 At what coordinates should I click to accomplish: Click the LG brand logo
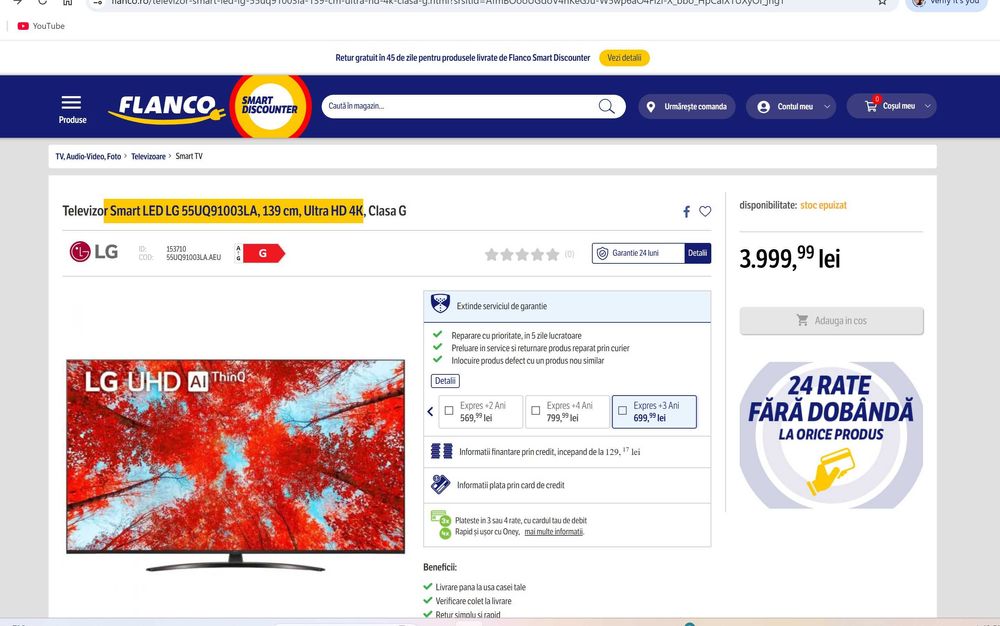pos(94,252)
